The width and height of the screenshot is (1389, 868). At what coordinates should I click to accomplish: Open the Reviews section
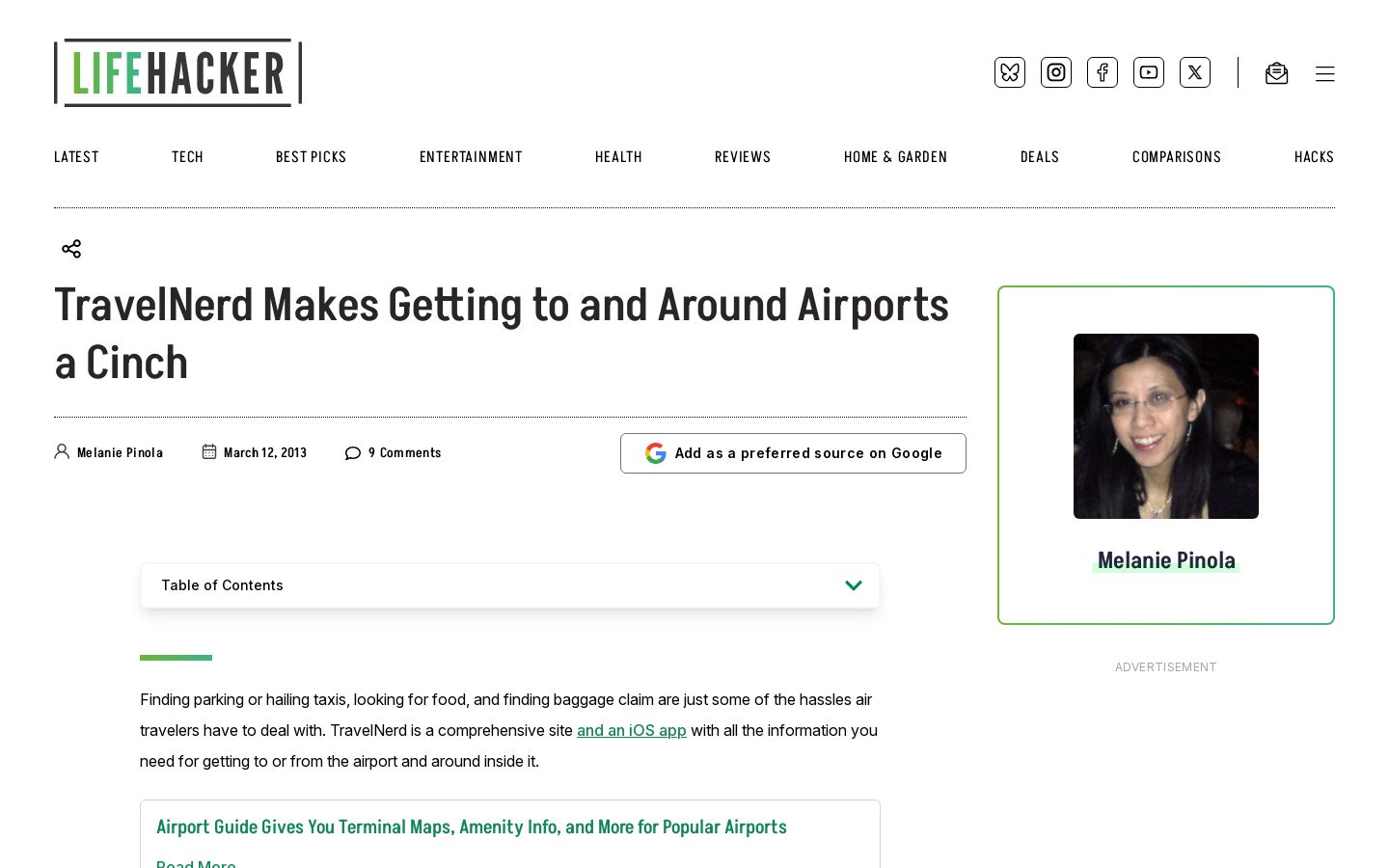743,157
